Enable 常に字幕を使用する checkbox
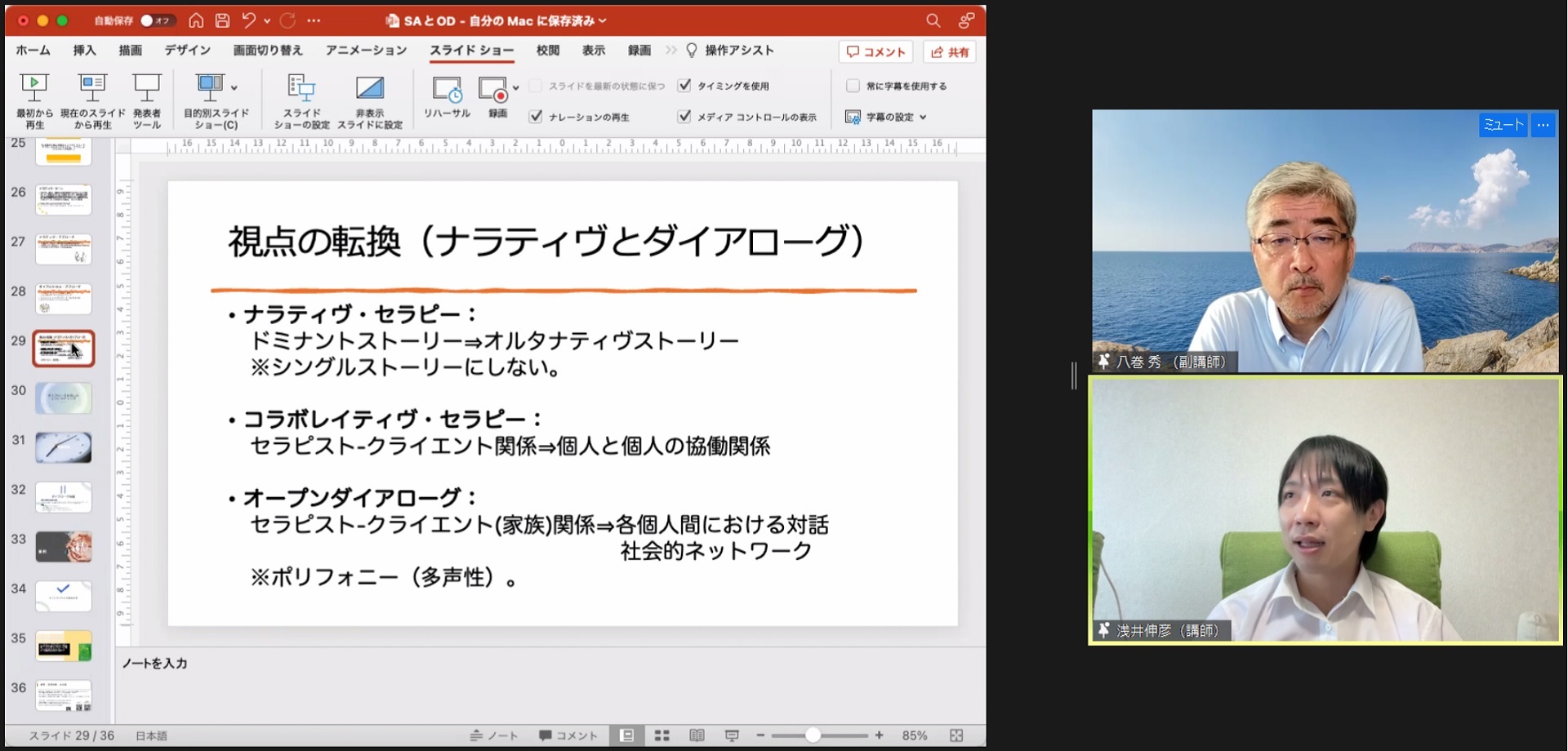The width and height of the screenshot is (1568, 751). click(x=853, y=86)
